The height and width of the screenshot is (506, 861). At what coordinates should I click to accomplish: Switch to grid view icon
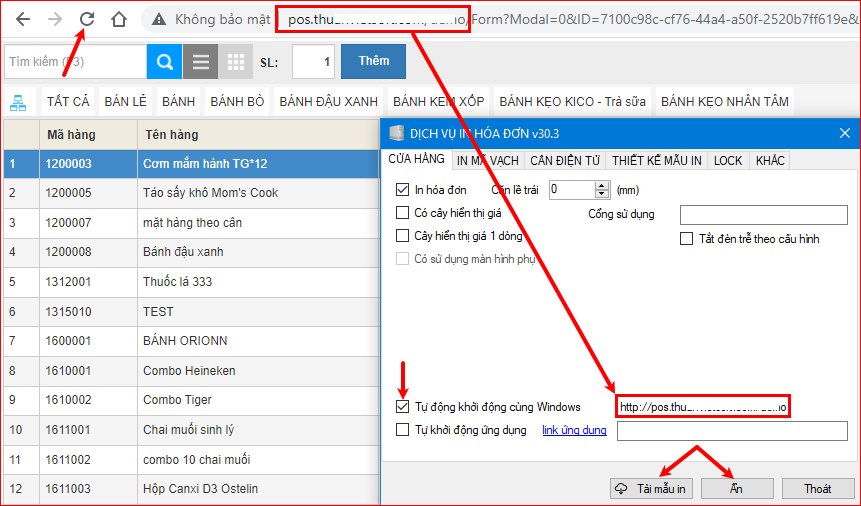pos(236,62)
